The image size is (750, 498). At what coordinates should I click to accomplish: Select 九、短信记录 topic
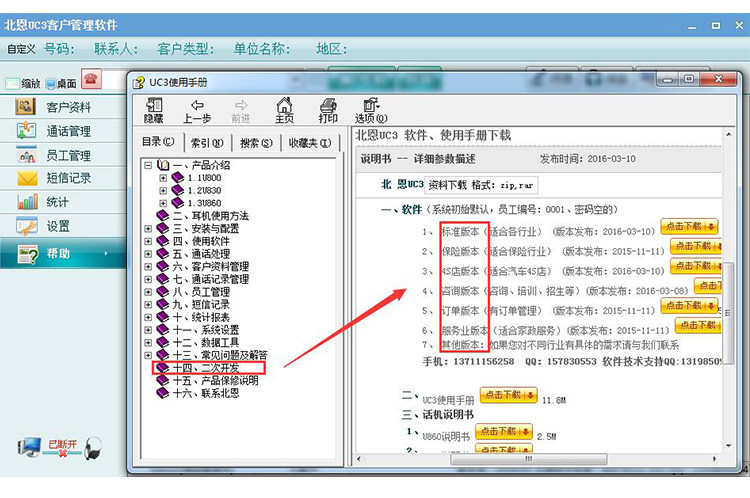click(201, 304)
